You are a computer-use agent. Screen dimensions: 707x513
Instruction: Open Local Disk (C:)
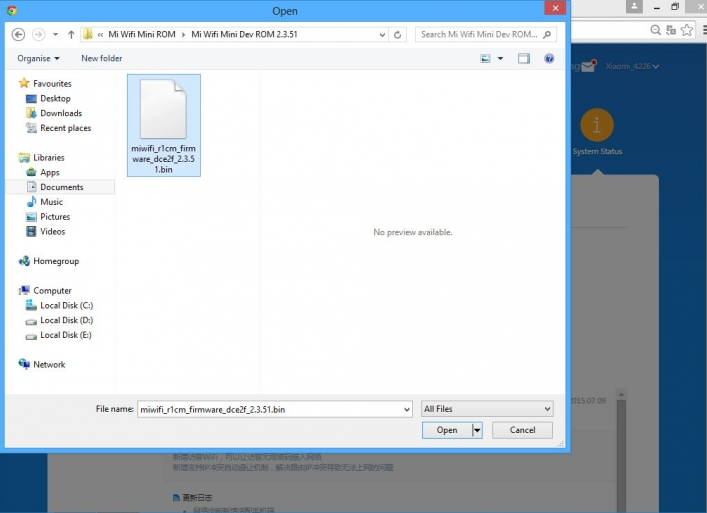click(x=60, y=306)
